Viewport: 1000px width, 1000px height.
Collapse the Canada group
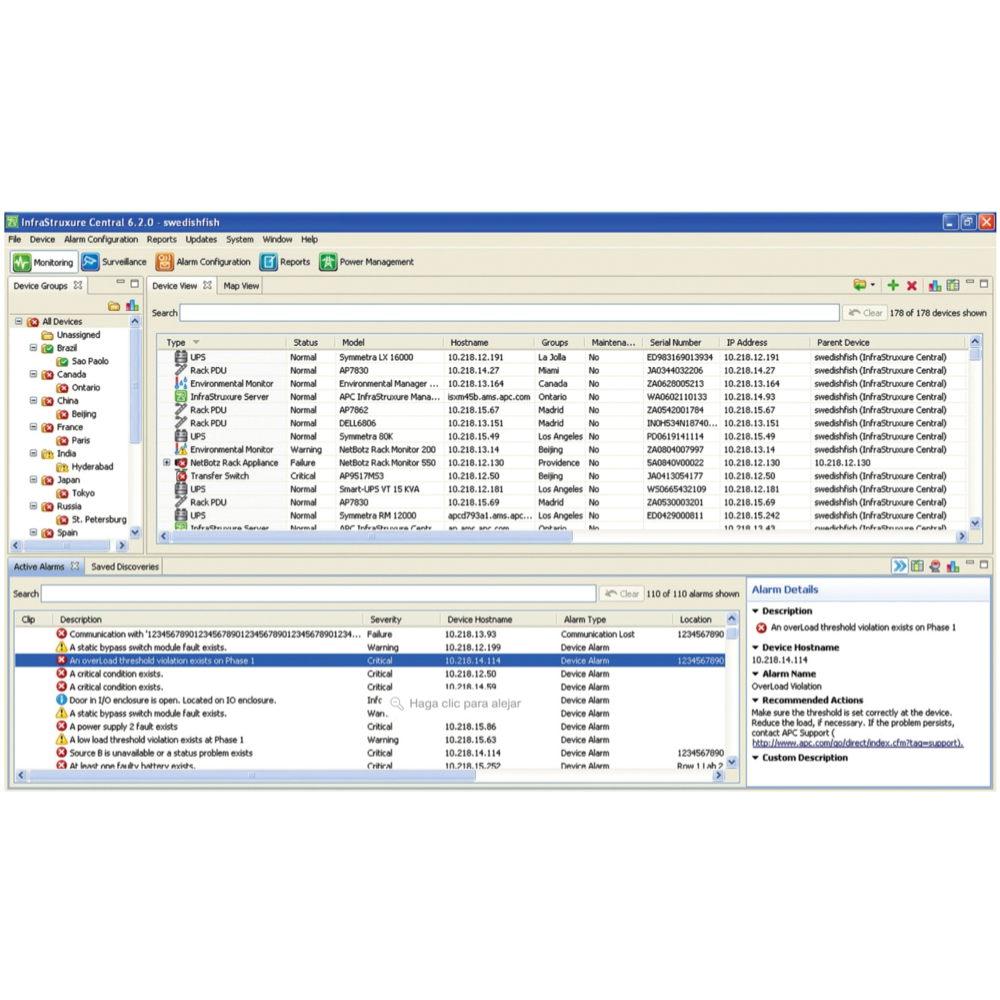click(33, 374)
